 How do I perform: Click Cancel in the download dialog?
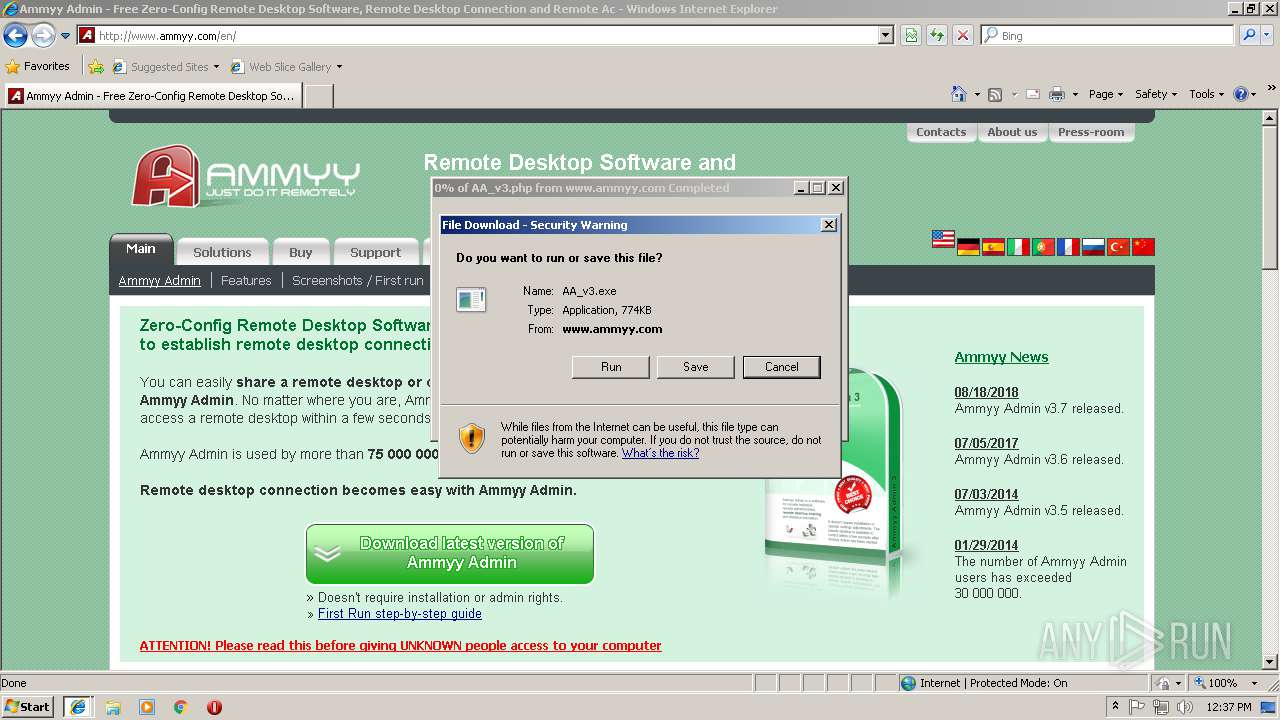(782, 367)
